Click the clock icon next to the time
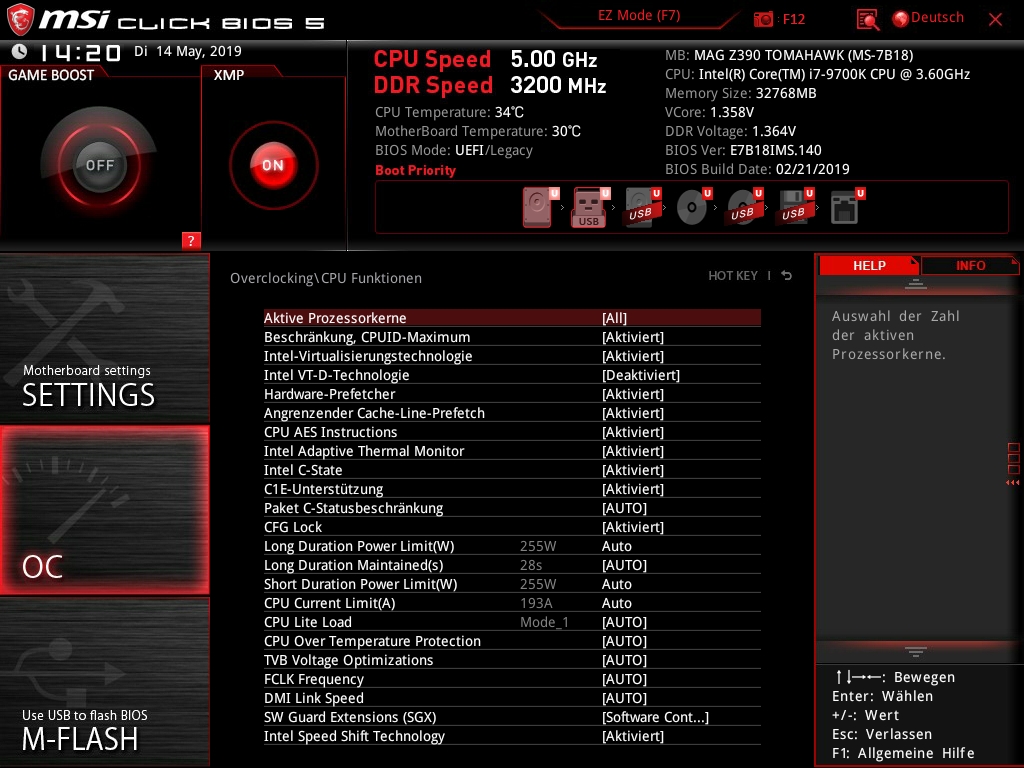 coord(20,51)
